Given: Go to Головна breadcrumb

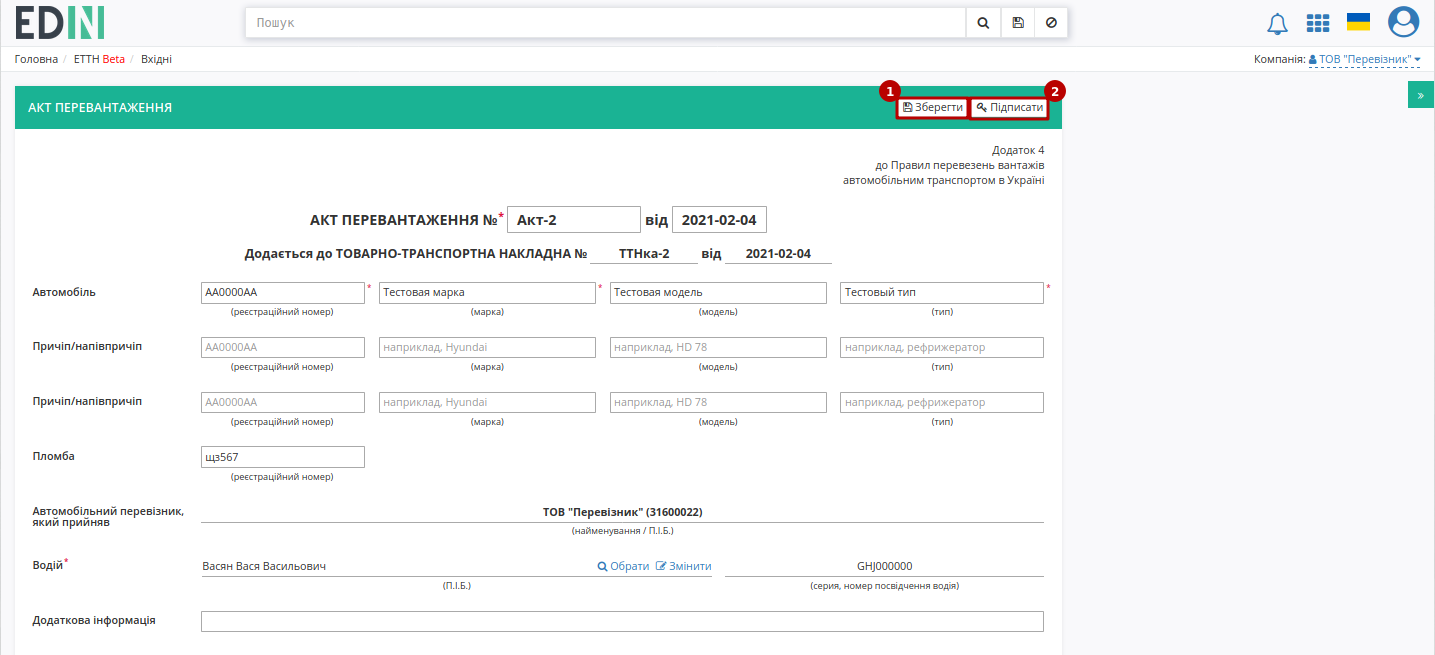Looking at the screenshot, I should point(36,59).
